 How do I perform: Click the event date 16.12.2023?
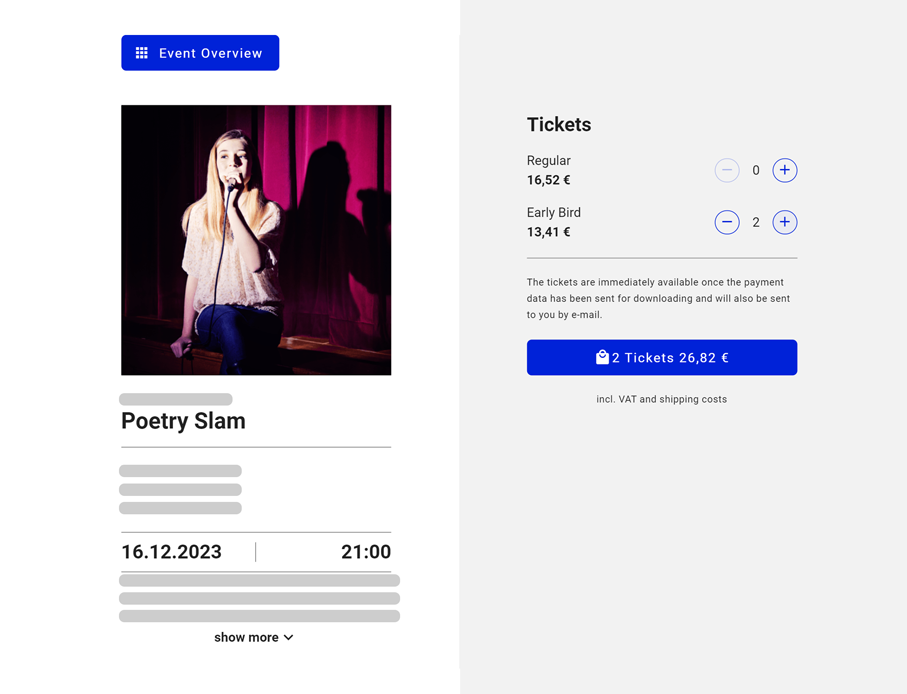pyautogui.click(x=171, y=552)
